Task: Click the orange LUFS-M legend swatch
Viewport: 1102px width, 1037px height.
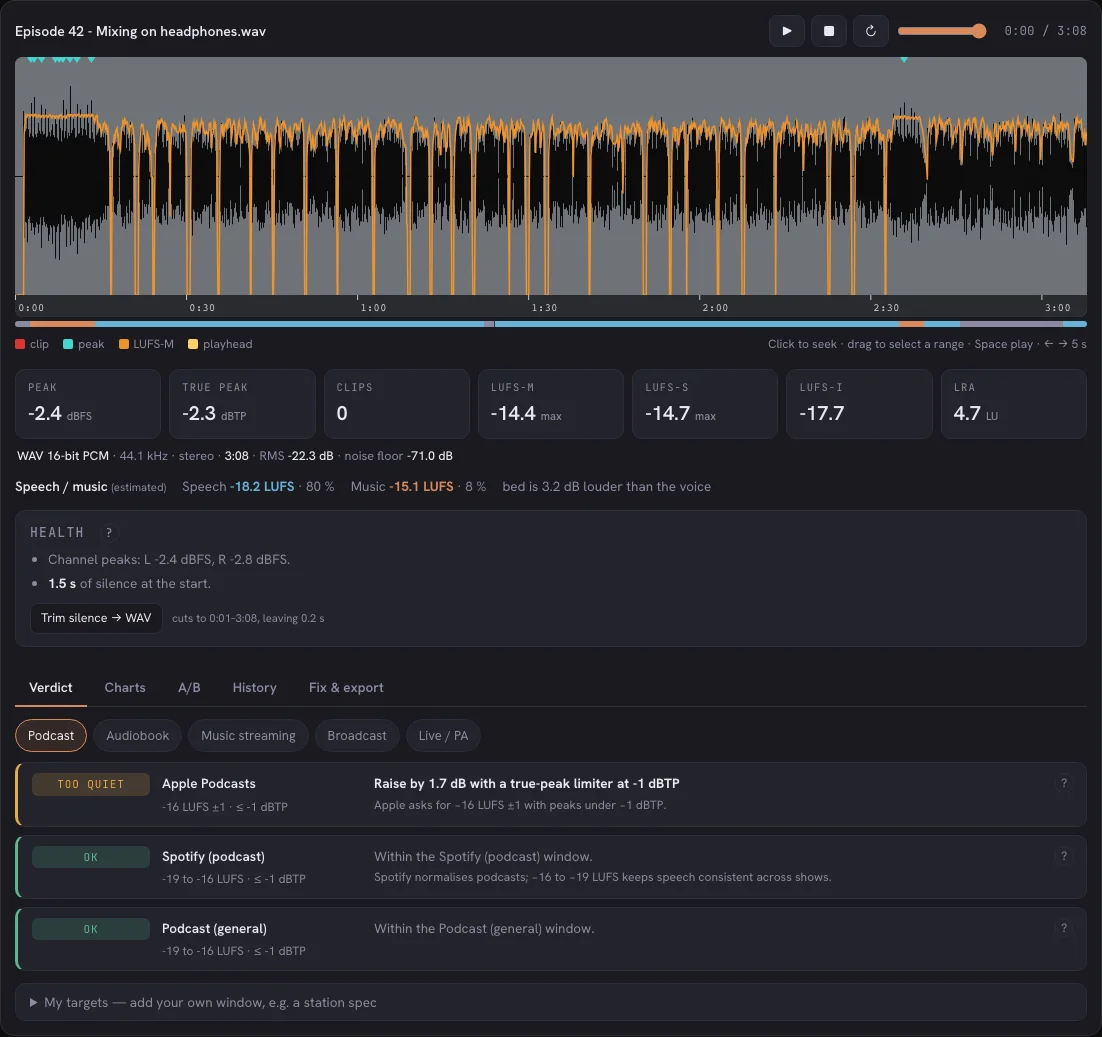Action: [124, 344]
